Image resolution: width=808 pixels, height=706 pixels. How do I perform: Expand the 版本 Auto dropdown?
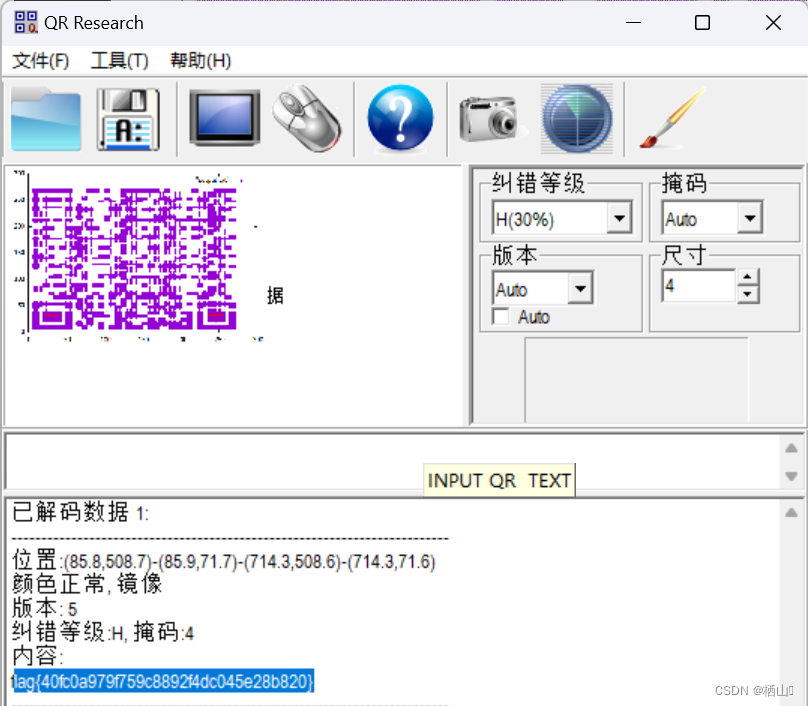[x=580, y=288]
